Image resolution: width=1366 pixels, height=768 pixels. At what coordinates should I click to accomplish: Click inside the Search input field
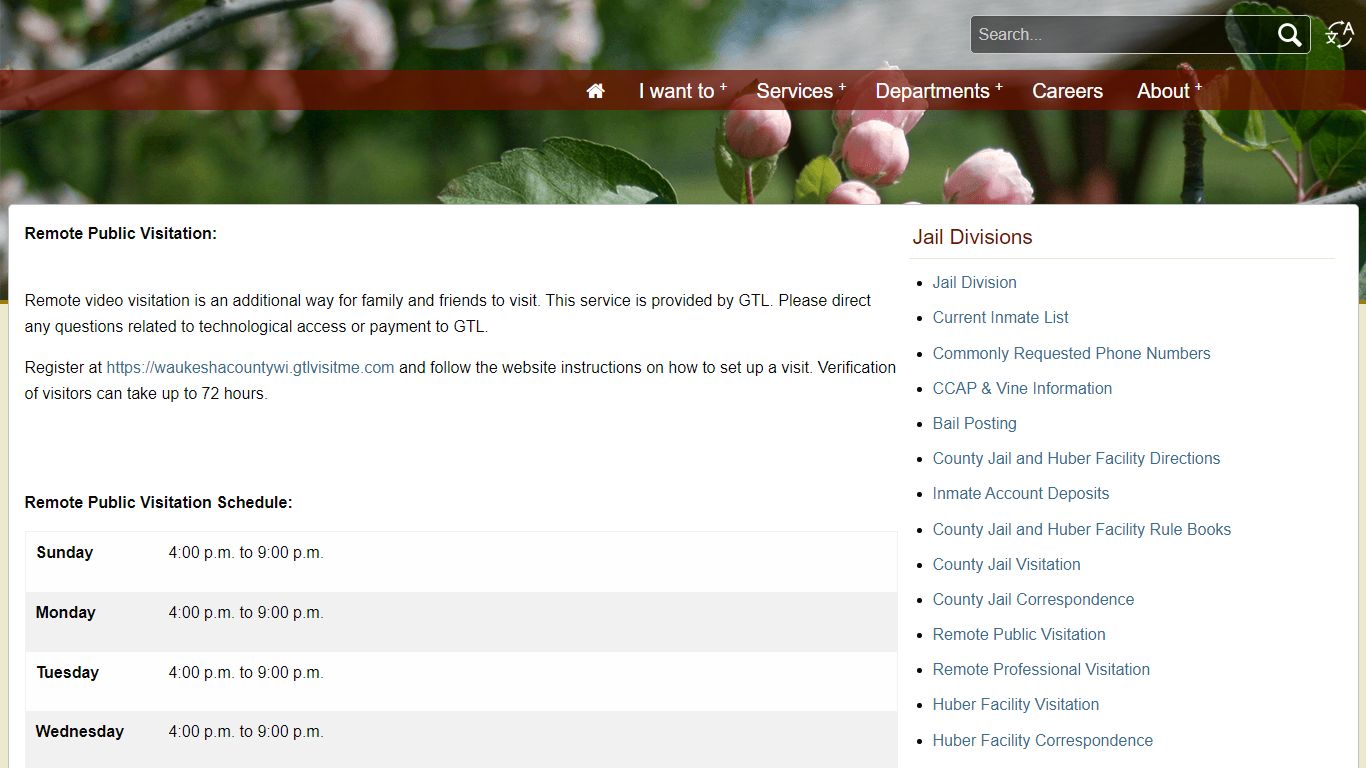1122,35
